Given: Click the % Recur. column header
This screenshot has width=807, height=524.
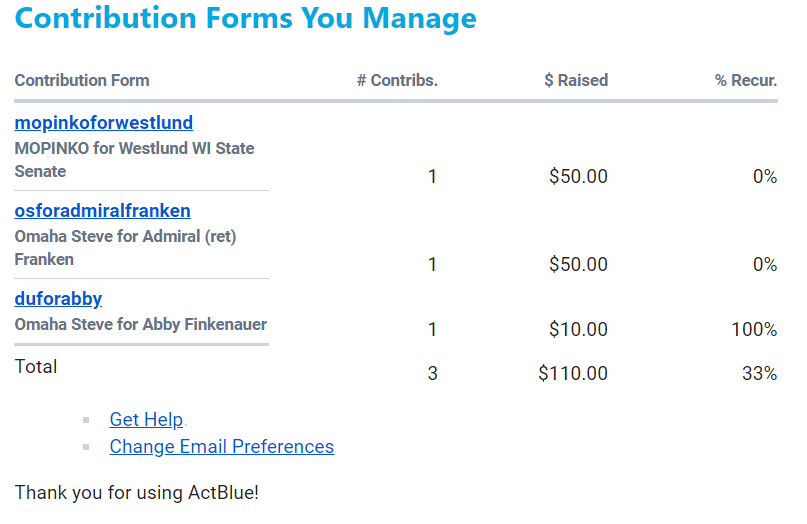Looking at the screenshot, I should click(746, 80).
